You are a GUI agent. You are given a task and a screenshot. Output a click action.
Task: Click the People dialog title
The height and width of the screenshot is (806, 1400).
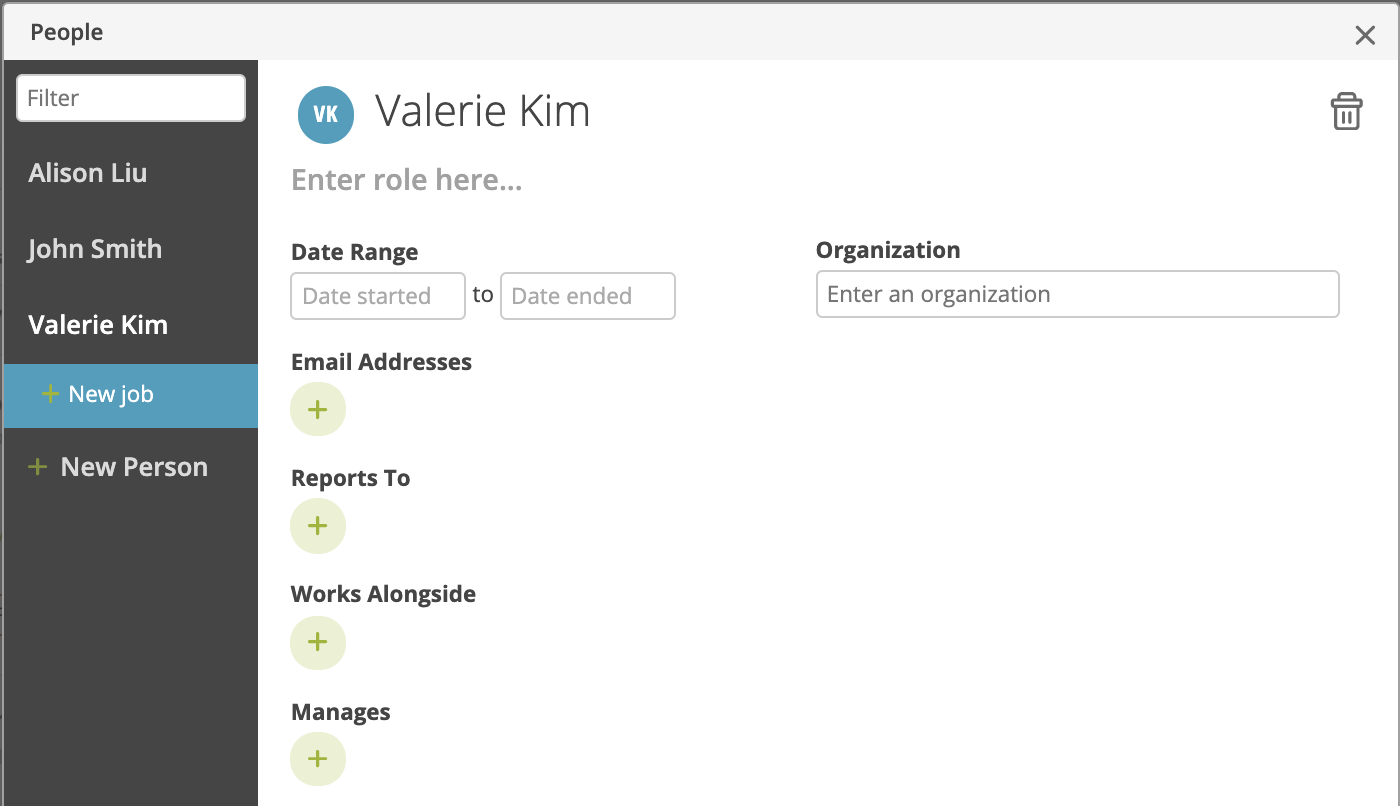[67, 32]
